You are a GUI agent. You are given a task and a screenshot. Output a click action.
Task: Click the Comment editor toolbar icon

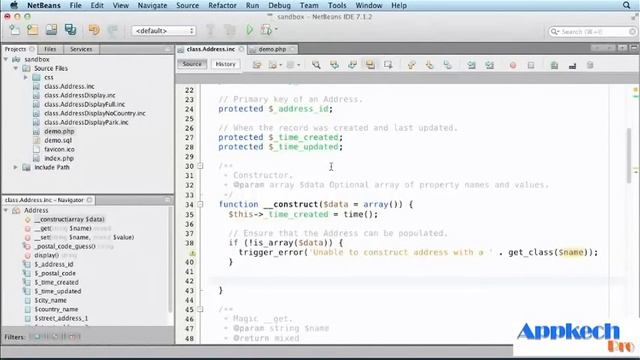[554, 65]
